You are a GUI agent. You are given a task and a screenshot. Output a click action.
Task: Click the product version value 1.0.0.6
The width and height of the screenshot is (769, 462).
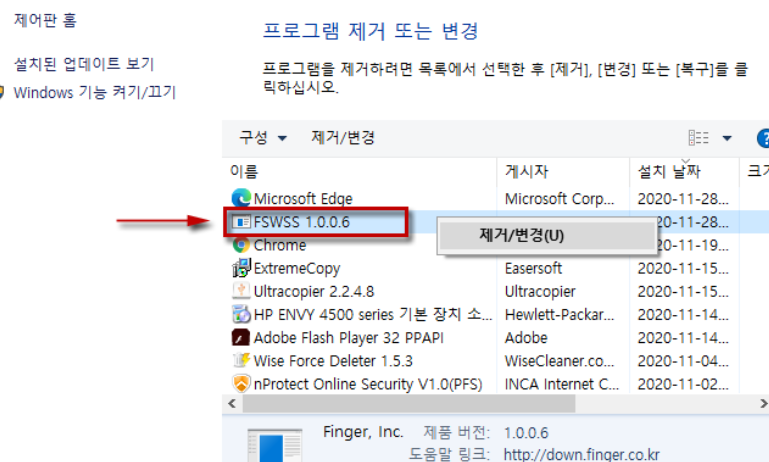(526, 433)
